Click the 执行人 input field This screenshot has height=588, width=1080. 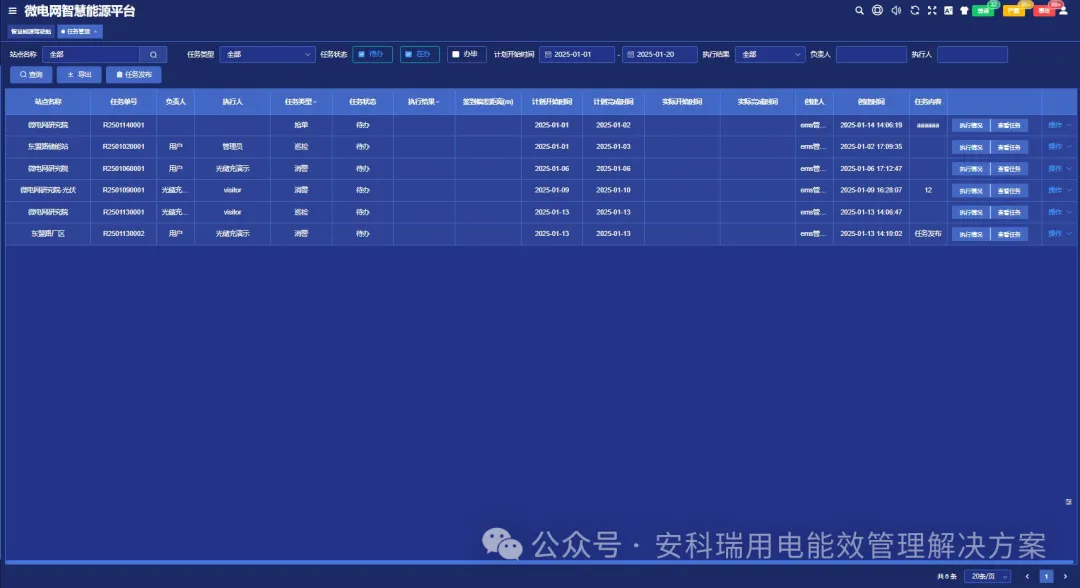[972, 54]
